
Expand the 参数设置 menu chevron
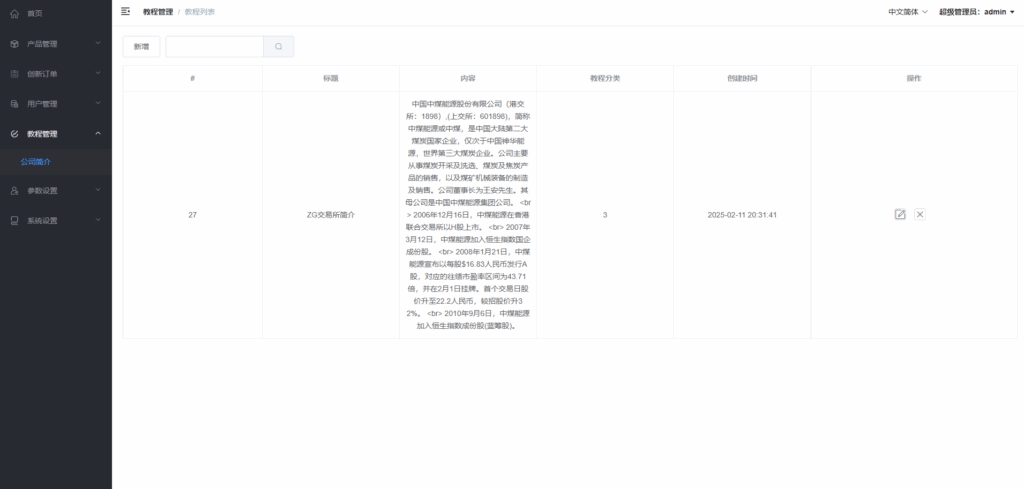[98, 190]
